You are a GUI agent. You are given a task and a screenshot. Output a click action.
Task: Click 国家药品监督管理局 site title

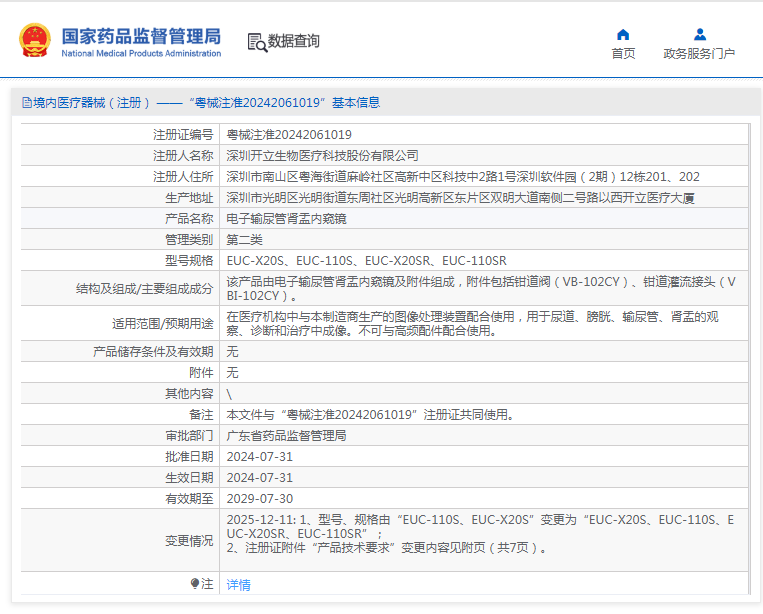tap(141, 36)
